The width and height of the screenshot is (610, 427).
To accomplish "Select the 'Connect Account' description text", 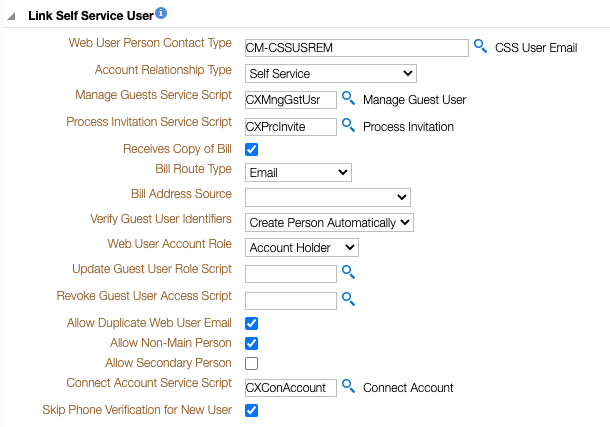I will point(408,388).
